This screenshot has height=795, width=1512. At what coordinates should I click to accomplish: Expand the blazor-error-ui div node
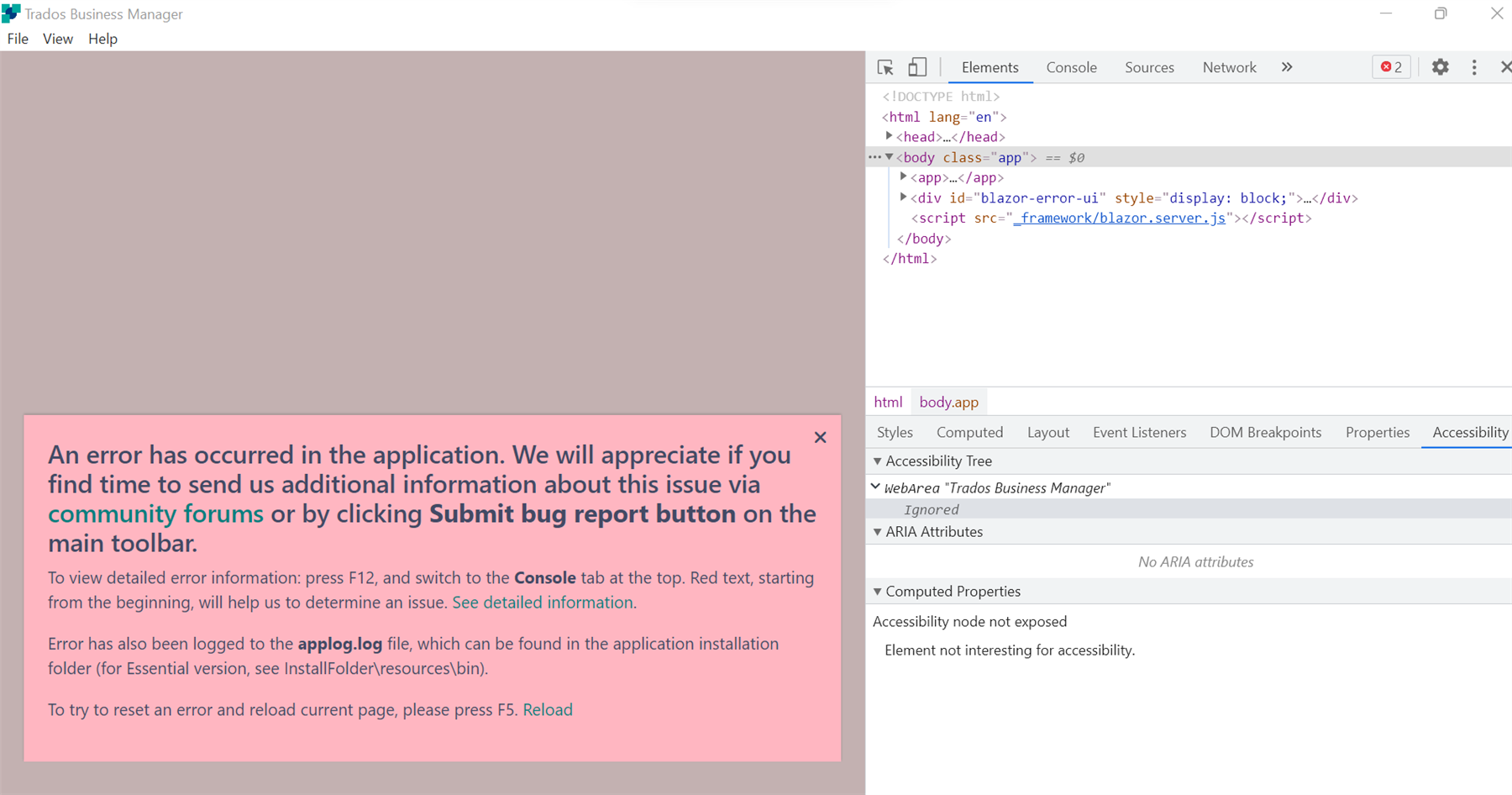tap(903, 197)
